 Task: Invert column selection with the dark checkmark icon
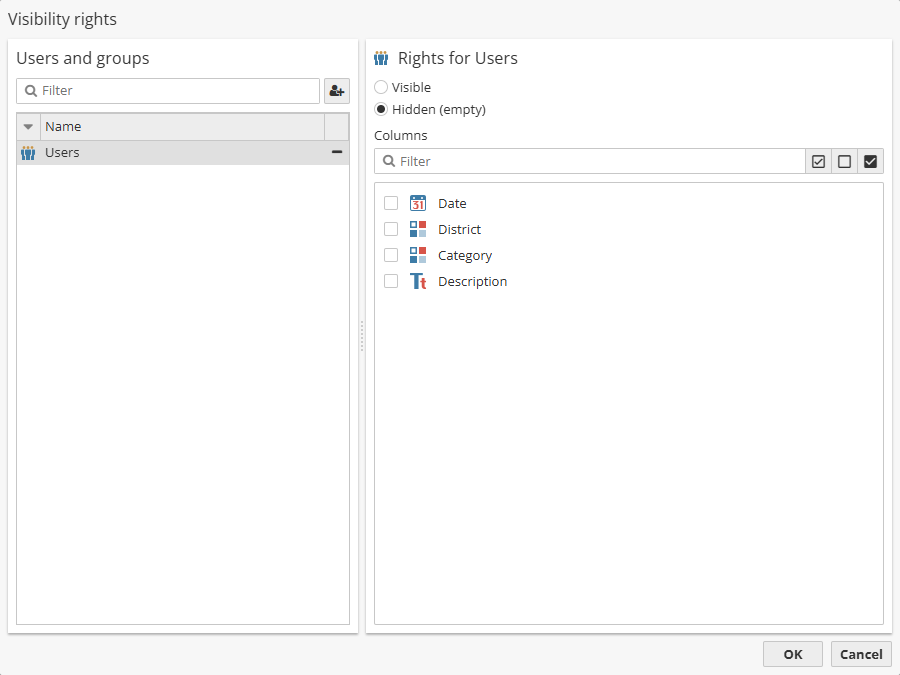coord(870,160)
